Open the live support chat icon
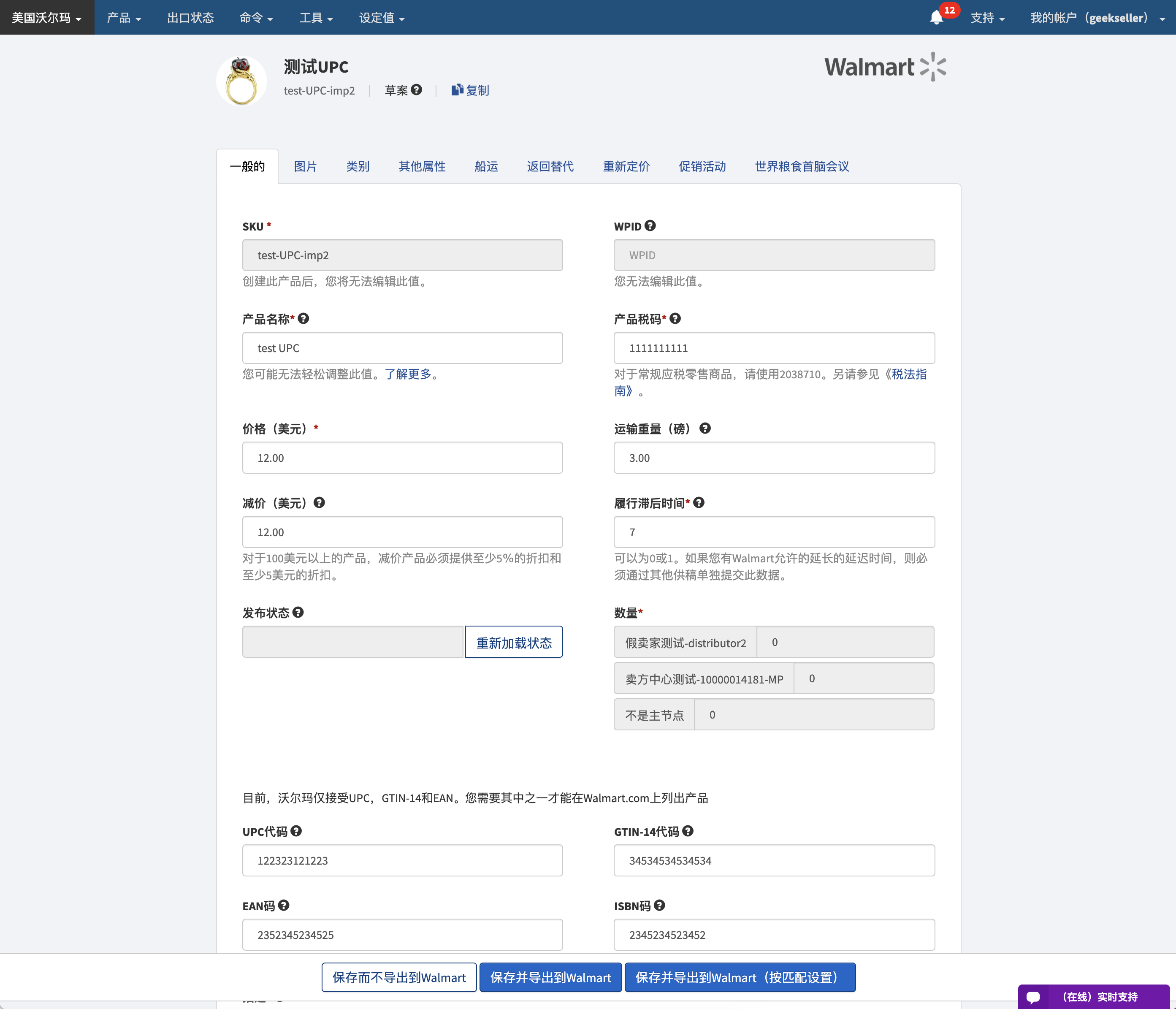This screenshot has width=1176, height=1009. 1033,997
